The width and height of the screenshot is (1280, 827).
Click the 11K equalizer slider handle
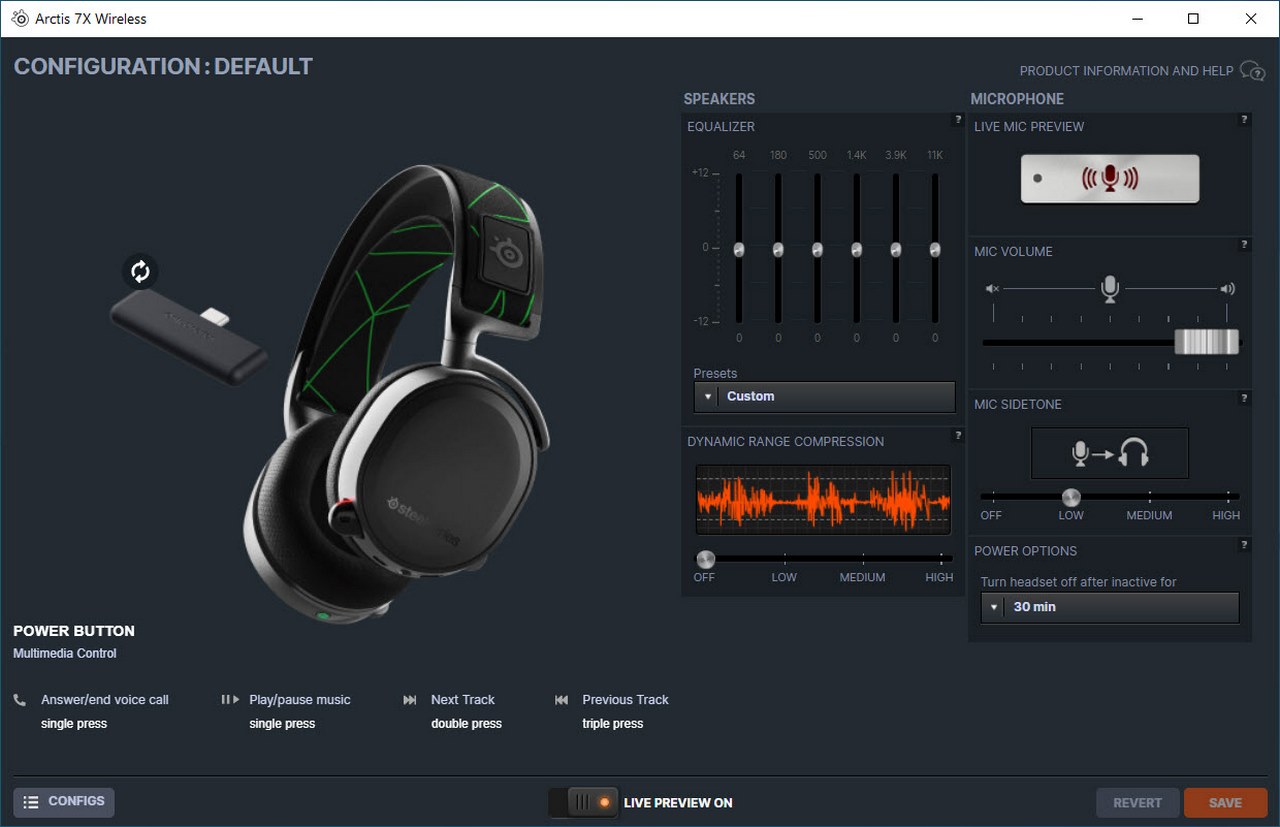pyautogui.click(x=935, y=250)
